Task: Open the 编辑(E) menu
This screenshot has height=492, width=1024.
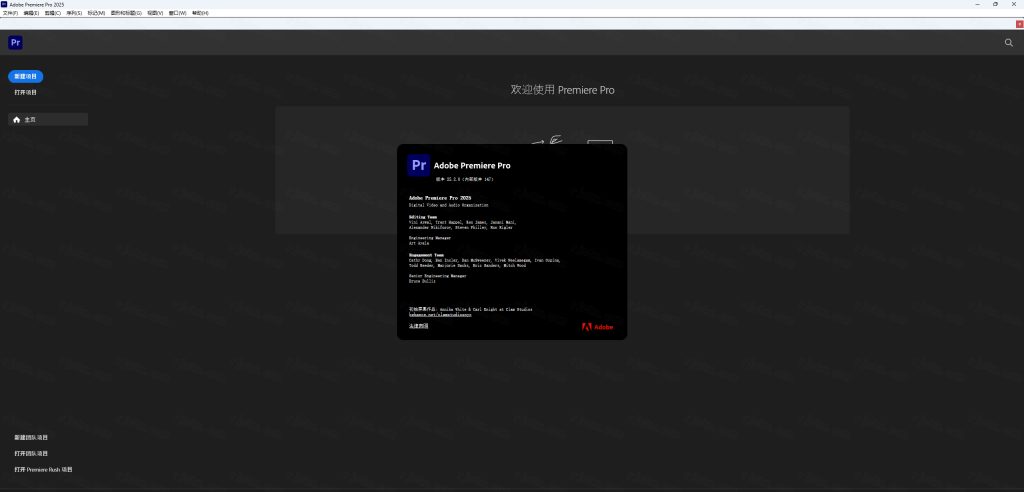Action: (32, 13)
